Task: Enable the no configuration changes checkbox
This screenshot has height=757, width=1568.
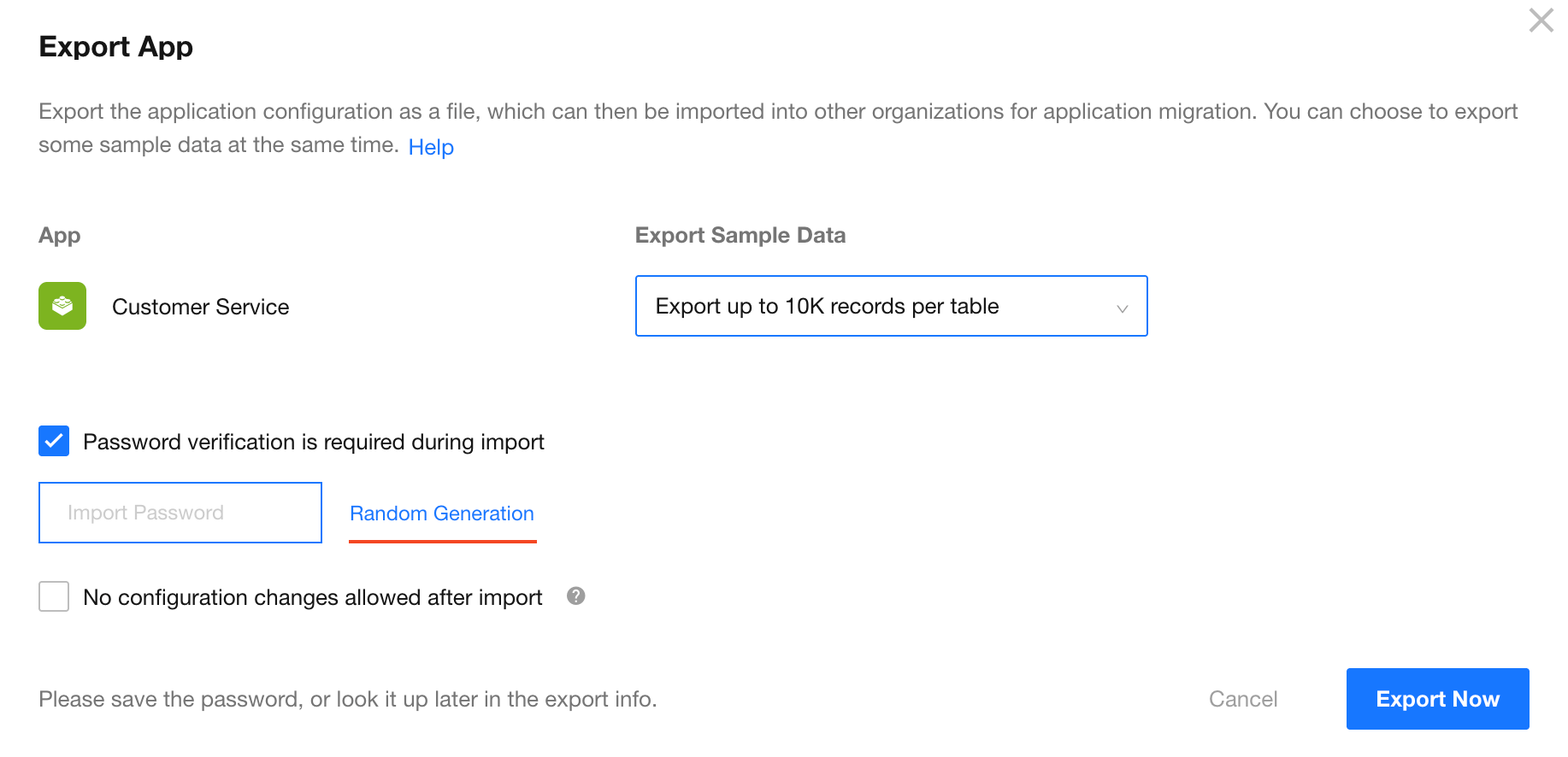Action: [x=54, y=596]
